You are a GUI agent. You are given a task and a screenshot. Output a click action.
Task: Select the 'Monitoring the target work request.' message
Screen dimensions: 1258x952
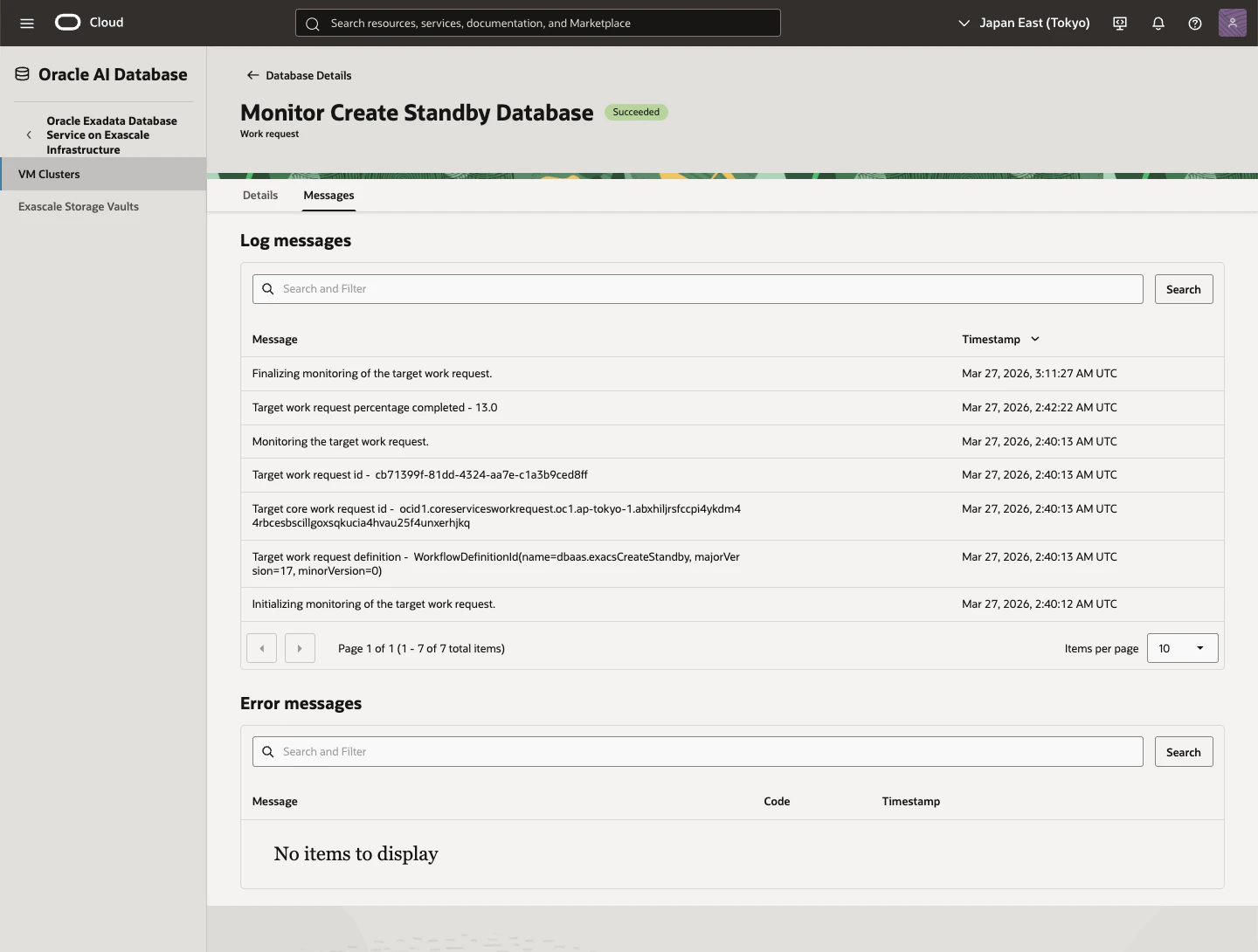[x=341, y=442]
